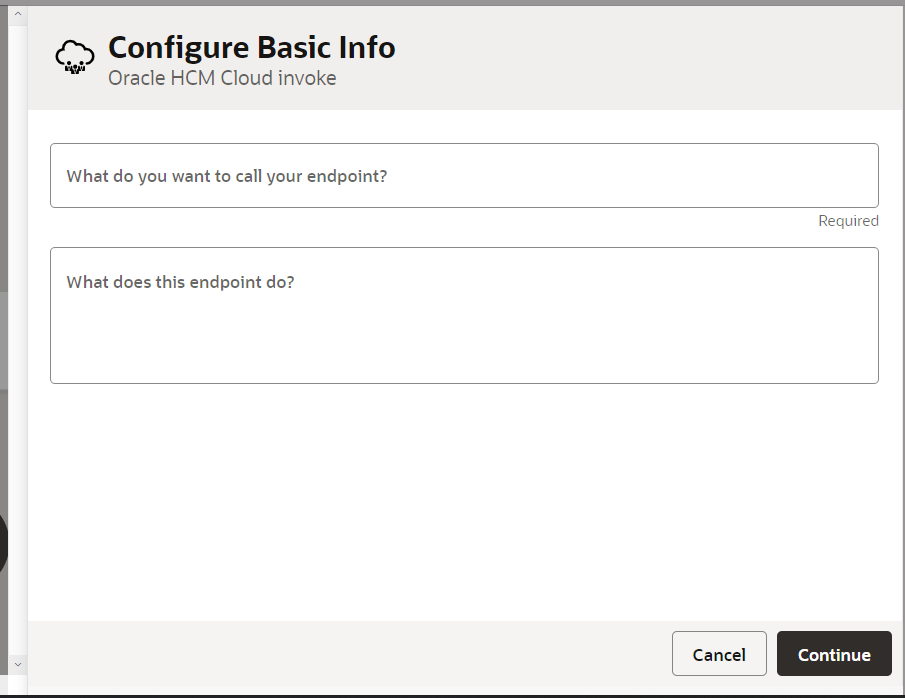Click the Oracle HCM Cloud adapter icon

[x=74, y=59]
